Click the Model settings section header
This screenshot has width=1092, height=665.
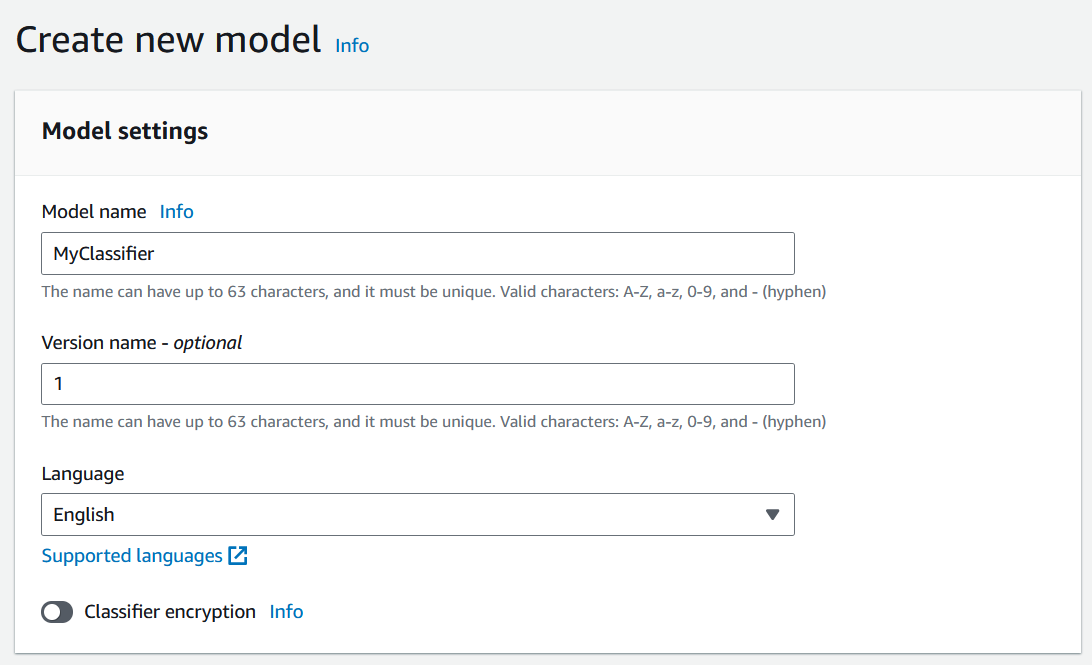coord(124,130)
